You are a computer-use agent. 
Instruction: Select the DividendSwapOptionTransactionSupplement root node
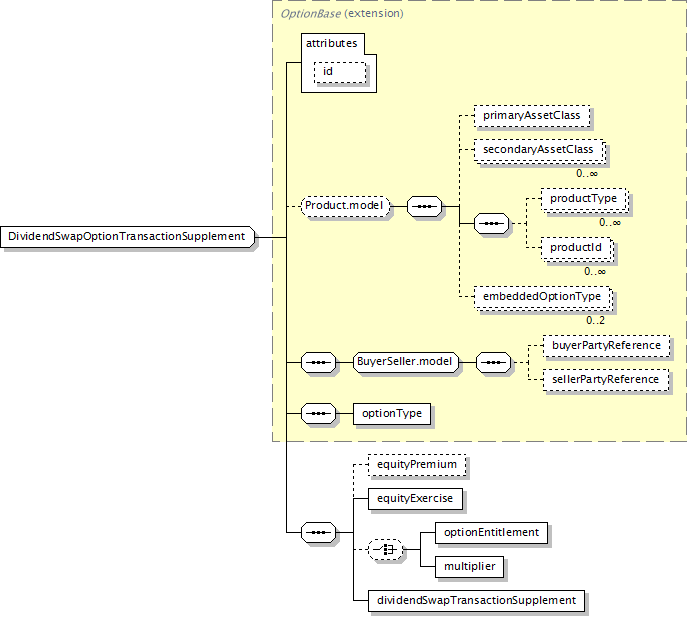click(x=127, y=237)
